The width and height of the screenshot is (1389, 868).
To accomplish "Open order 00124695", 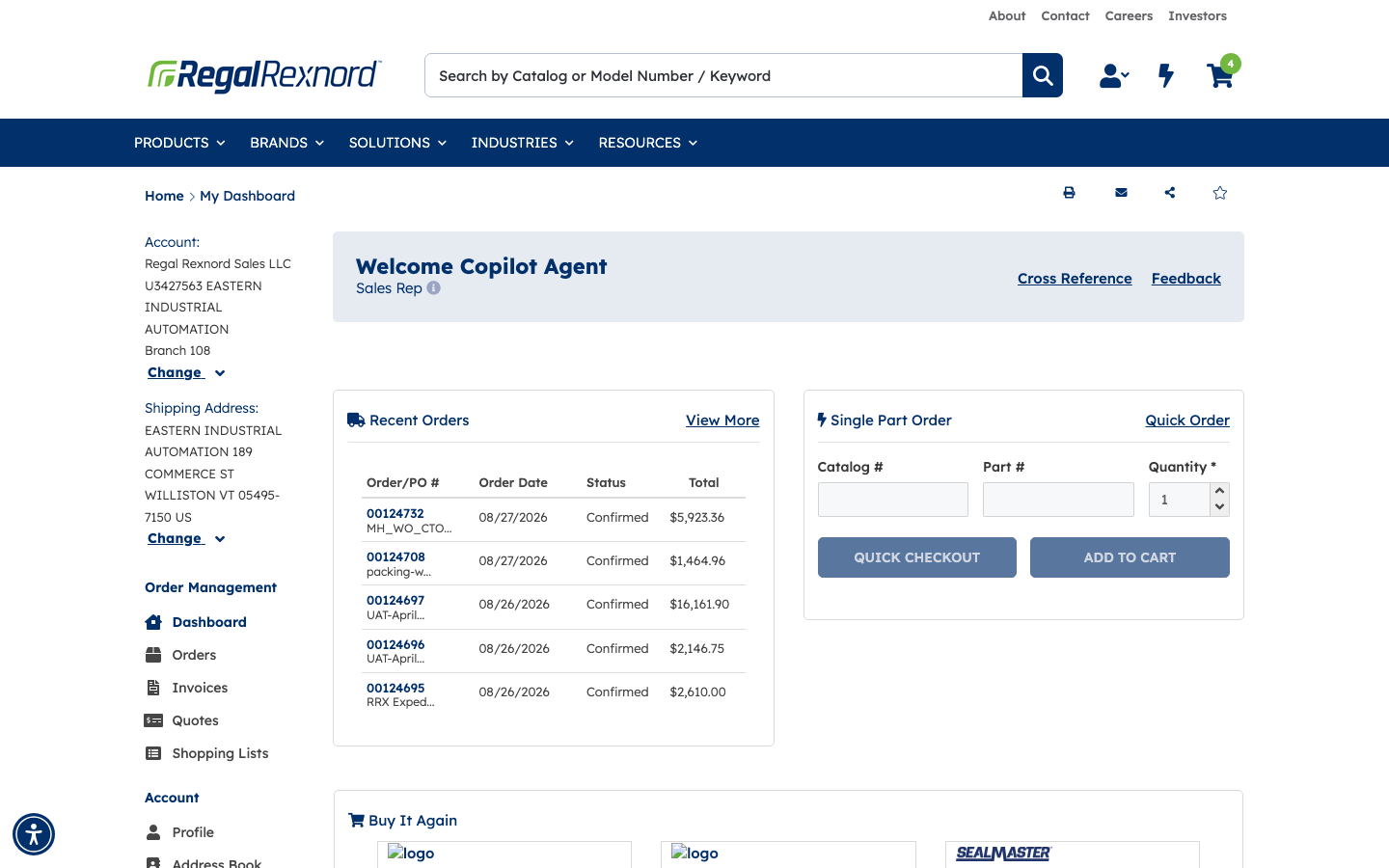I will point(395,688).
